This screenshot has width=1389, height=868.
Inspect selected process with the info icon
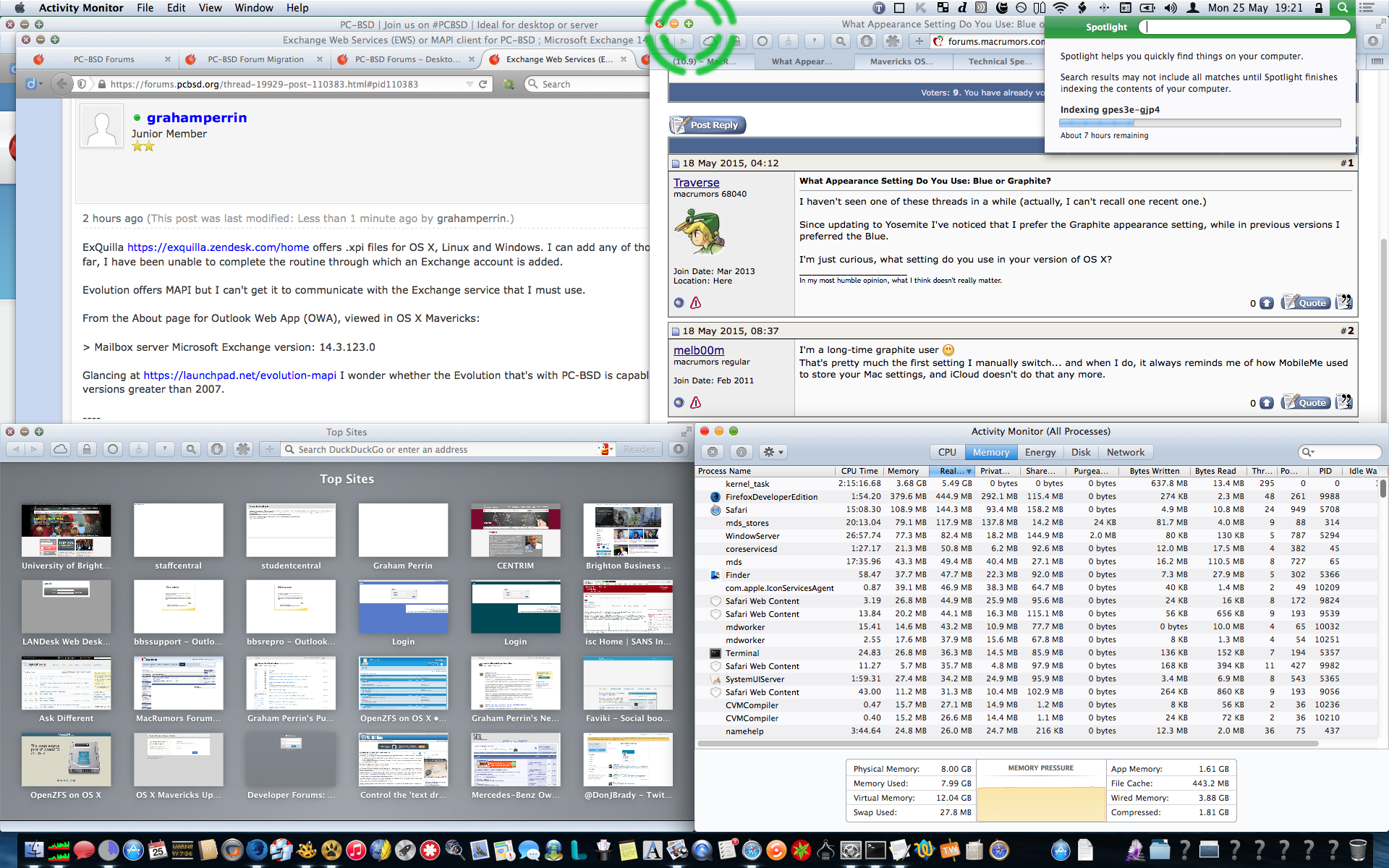(x=742, y=452)
